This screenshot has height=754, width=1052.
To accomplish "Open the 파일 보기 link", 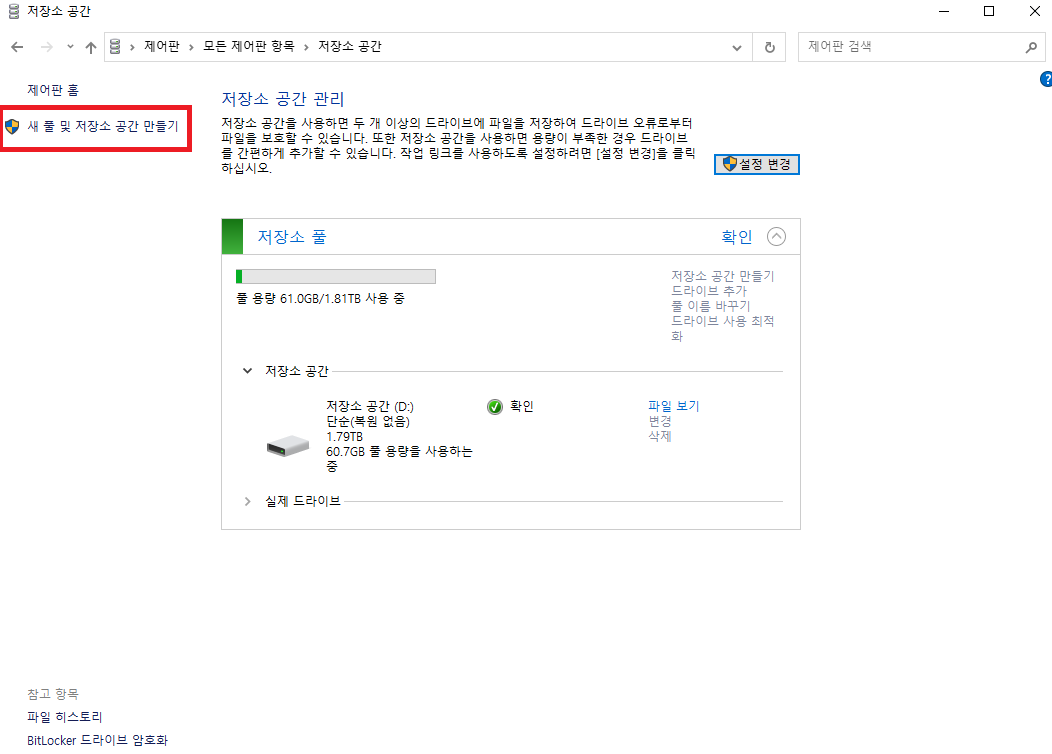I will pyautogui.click(x=674, y=406).
